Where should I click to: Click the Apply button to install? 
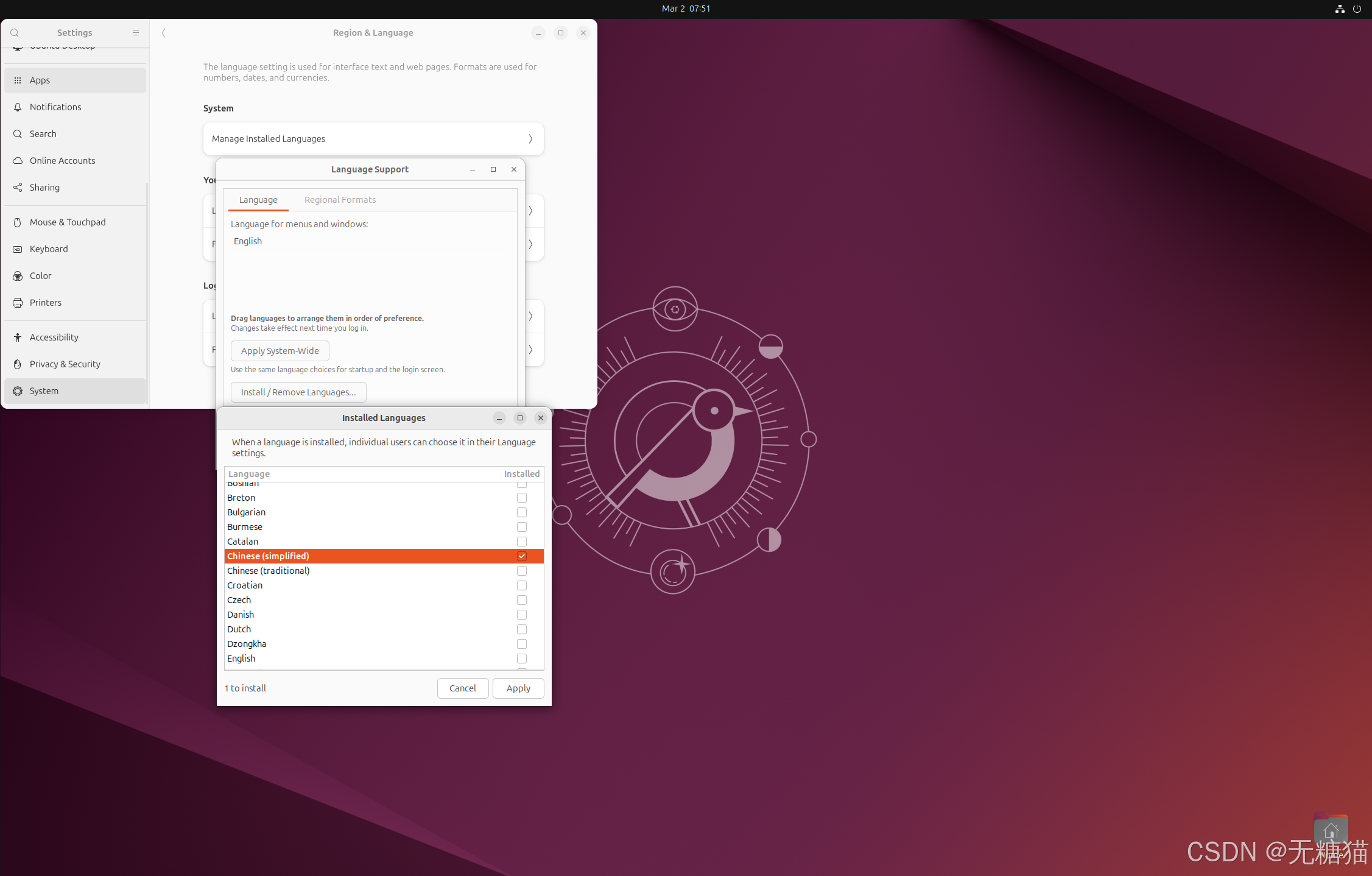pyautogui.click(x=518, y=688)
